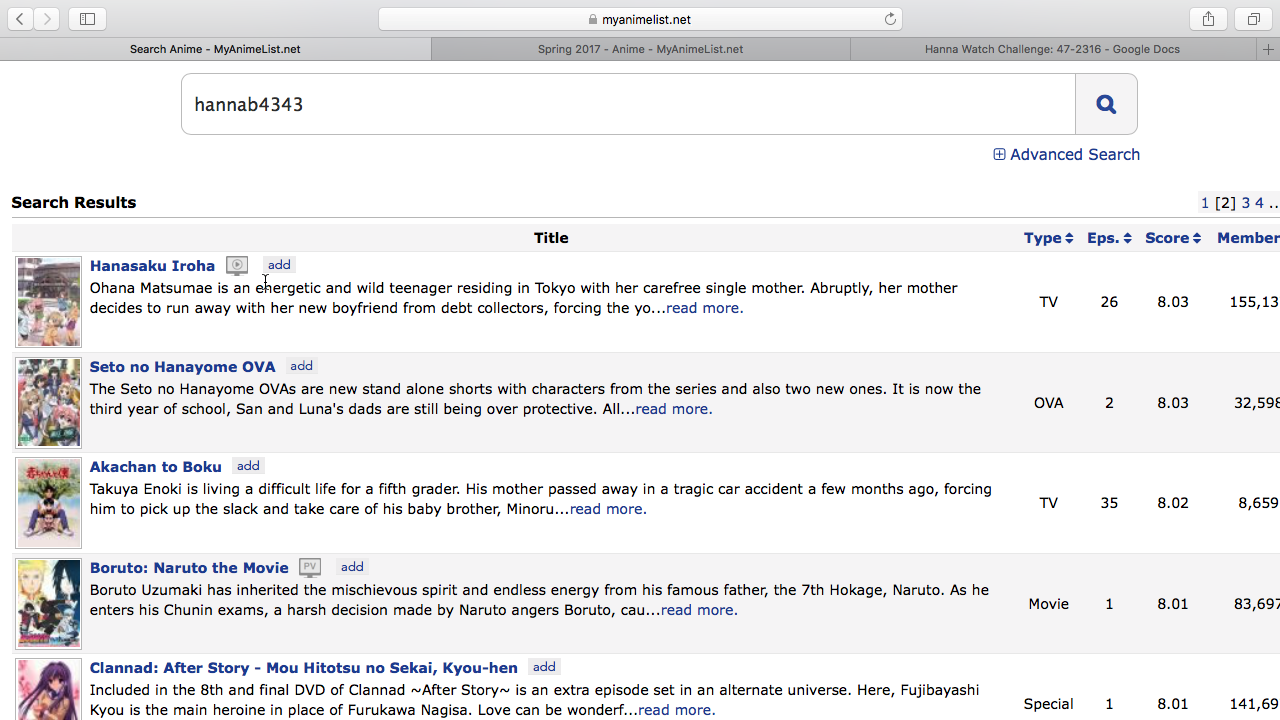Toggle the Safari sidebar button

[x=87, y=19]
